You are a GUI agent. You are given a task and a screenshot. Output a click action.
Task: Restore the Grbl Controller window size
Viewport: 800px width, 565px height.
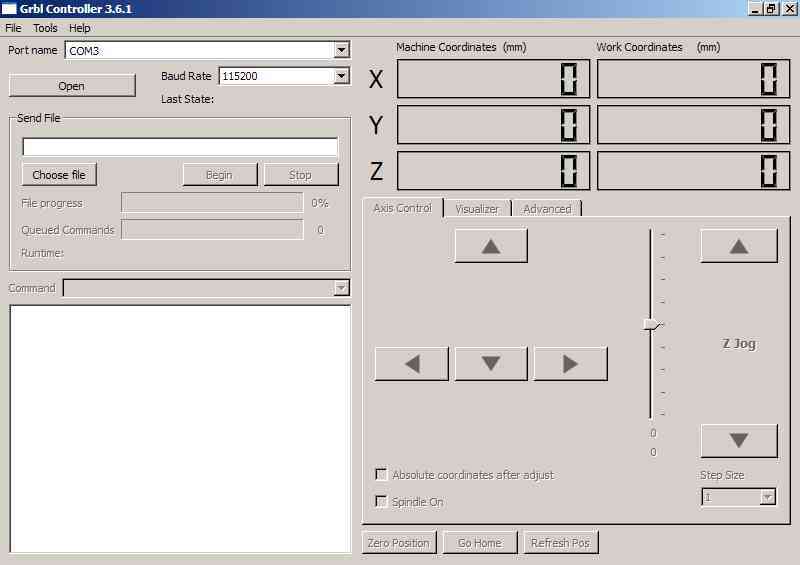point(771,9)
